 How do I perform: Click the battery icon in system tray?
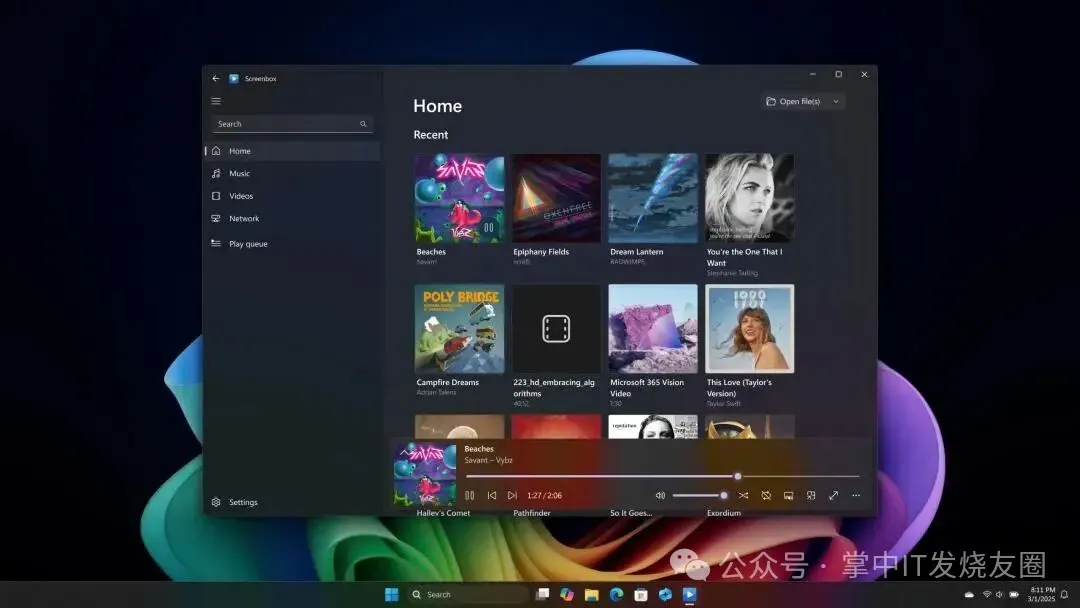tap(1014, 594)
